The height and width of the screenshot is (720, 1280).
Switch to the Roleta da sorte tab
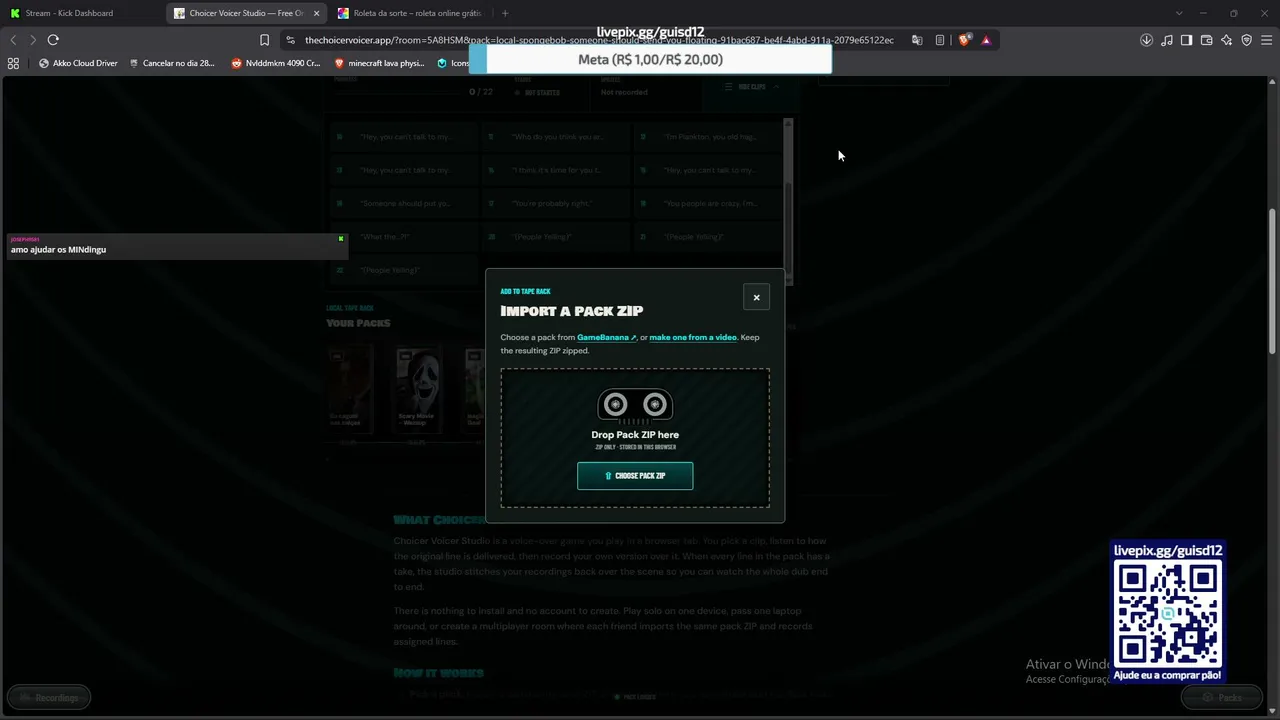410,13
